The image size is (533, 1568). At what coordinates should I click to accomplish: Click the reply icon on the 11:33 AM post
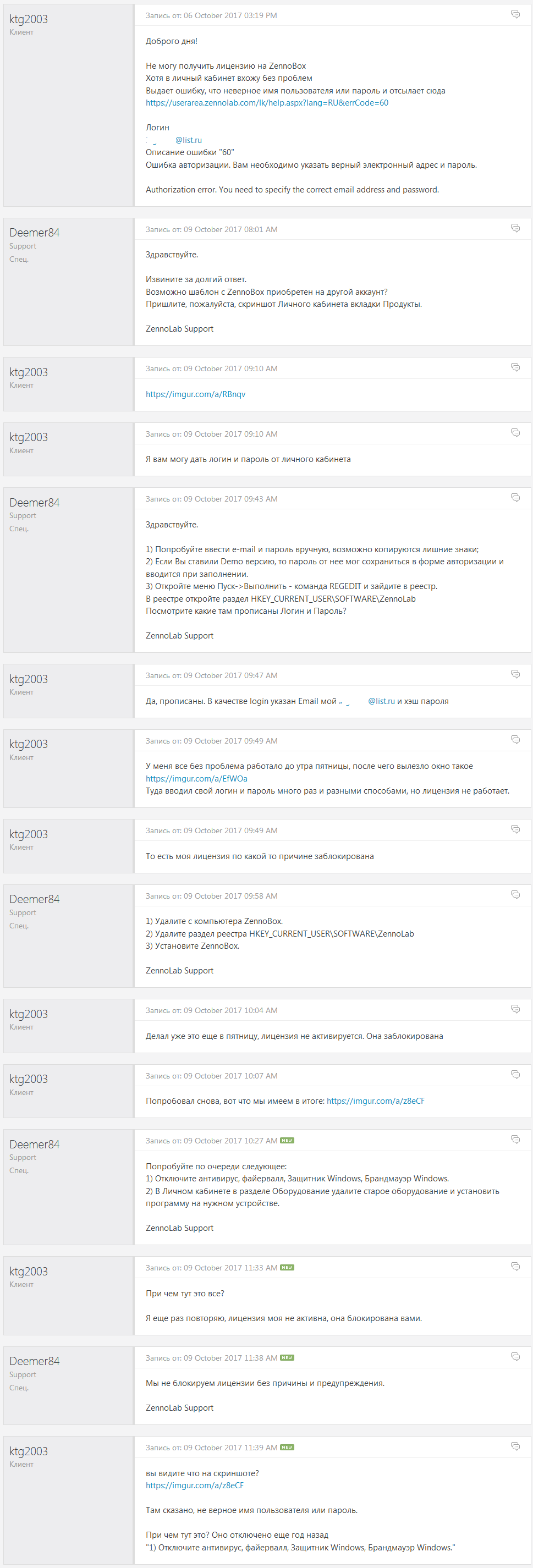tap(515, 1266)
